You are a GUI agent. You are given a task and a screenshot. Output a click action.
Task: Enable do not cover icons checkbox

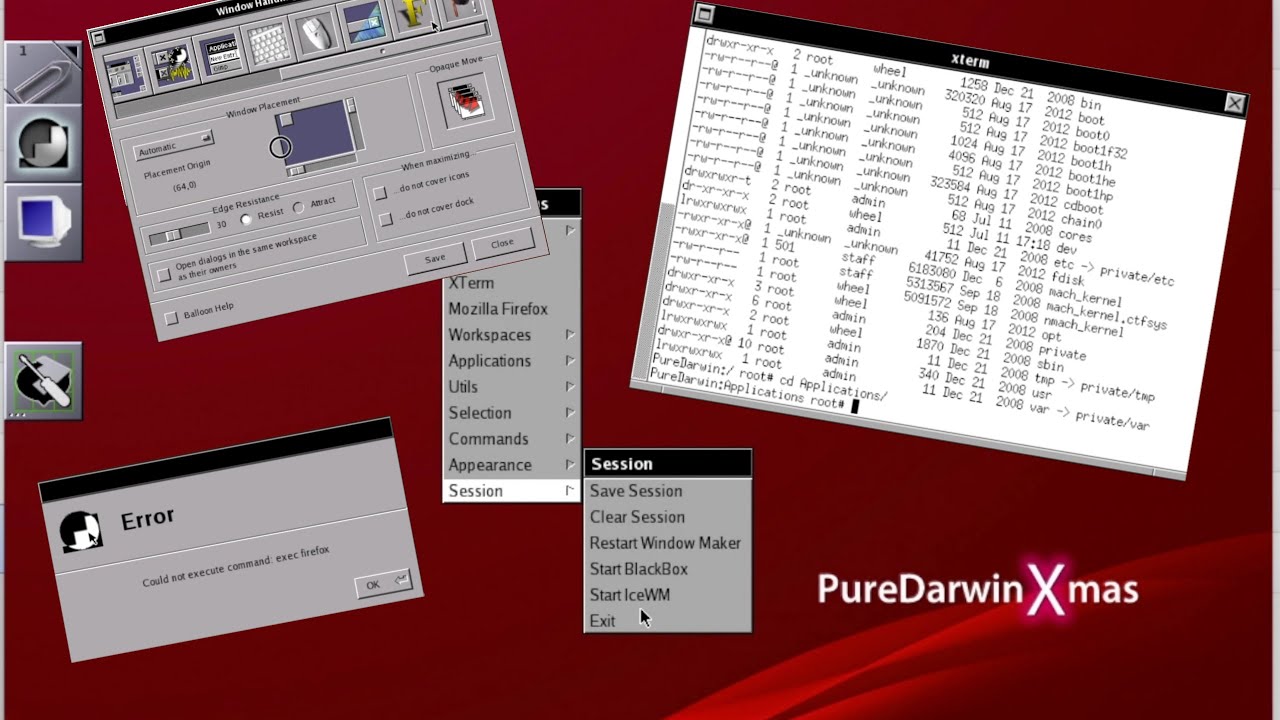pyautogui.click(x=380, y=193)
